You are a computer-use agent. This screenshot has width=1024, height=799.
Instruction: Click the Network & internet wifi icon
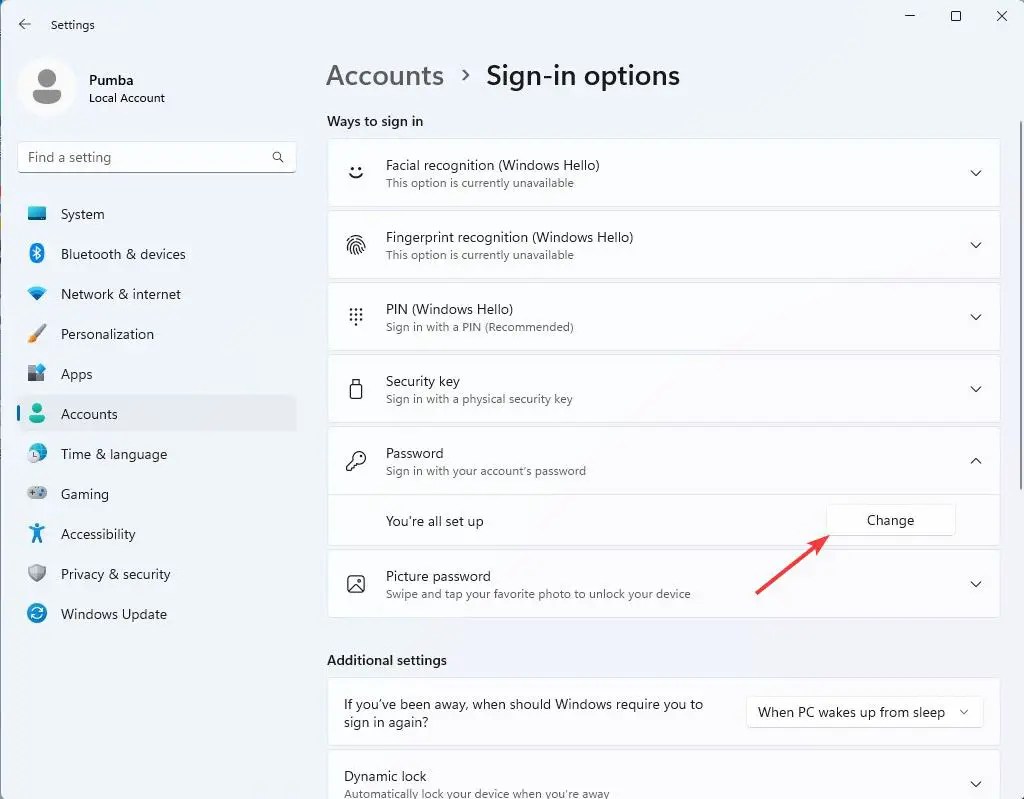[37, 294]
